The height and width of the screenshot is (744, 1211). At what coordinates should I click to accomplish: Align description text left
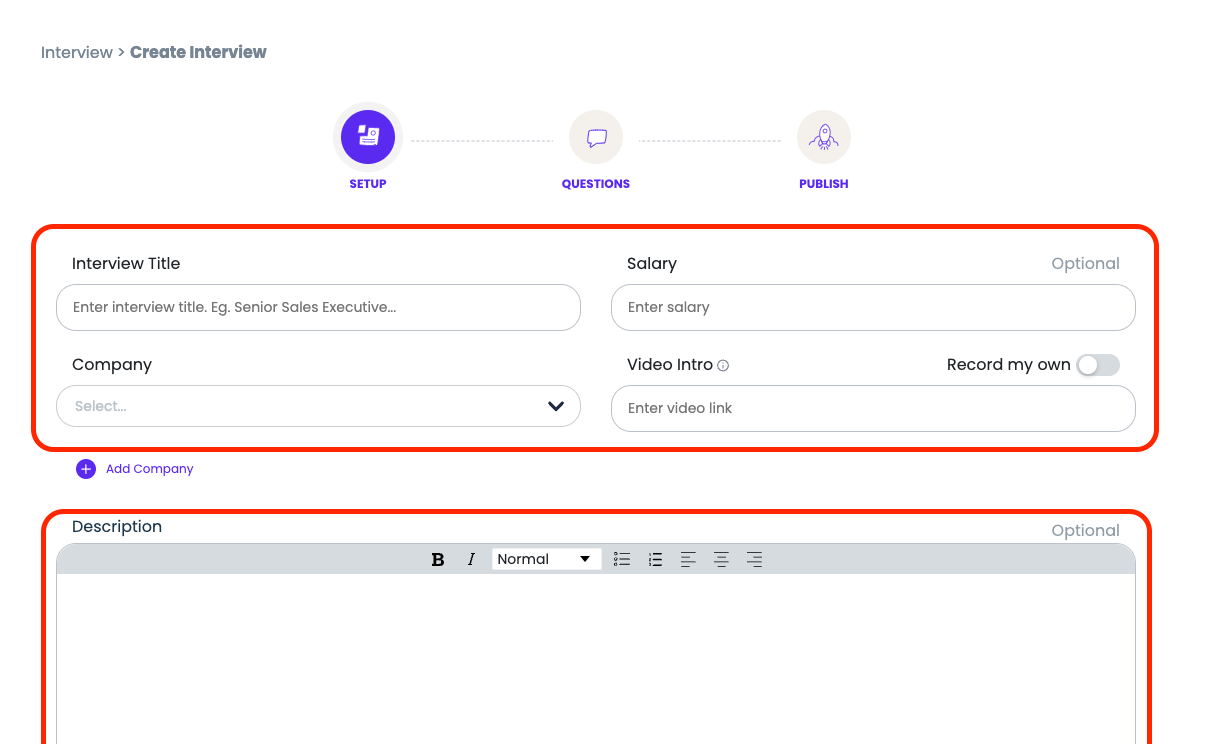pos(688,560)
